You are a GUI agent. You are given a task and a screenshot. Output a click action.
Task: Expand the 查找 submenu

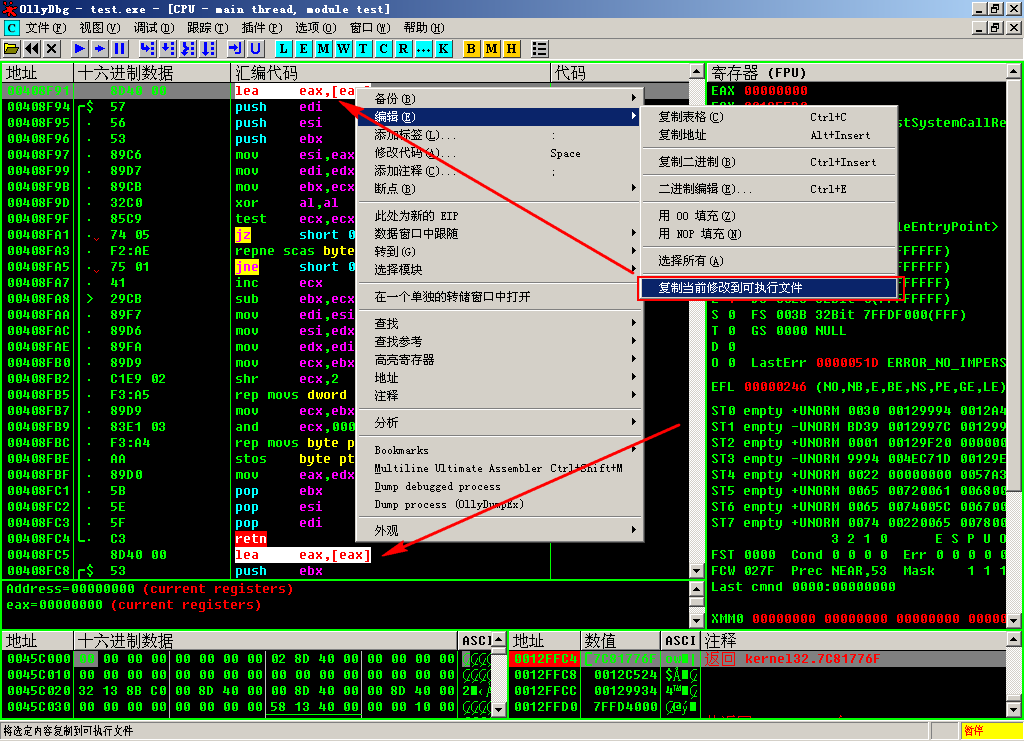pyautogui.click(x=500, y=323)
